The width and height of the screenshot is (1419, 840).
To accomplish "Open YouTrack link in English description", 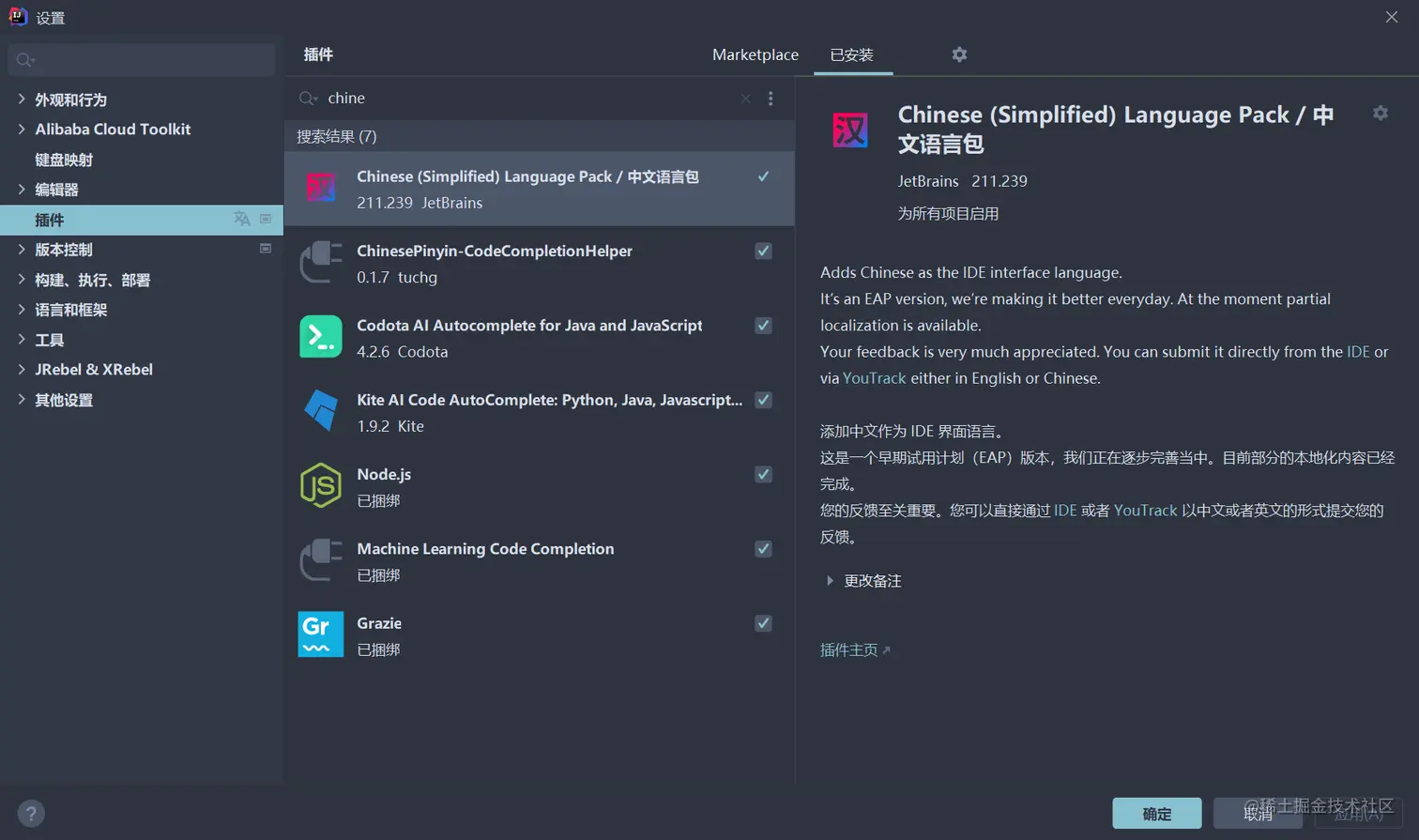I will (x=875, y=378).
